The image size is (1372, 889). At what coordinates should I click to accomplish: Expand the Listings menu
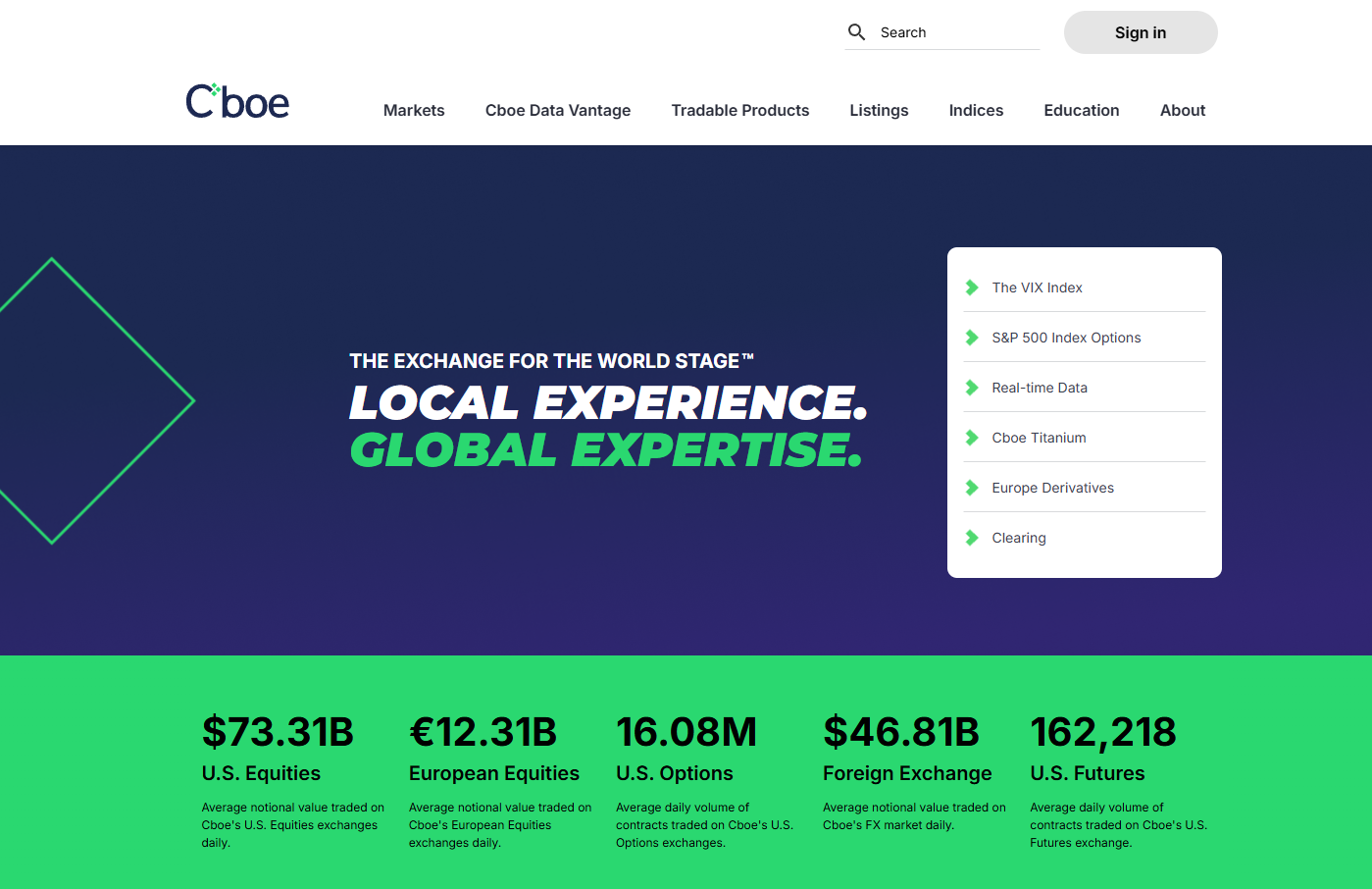[879, 111]
